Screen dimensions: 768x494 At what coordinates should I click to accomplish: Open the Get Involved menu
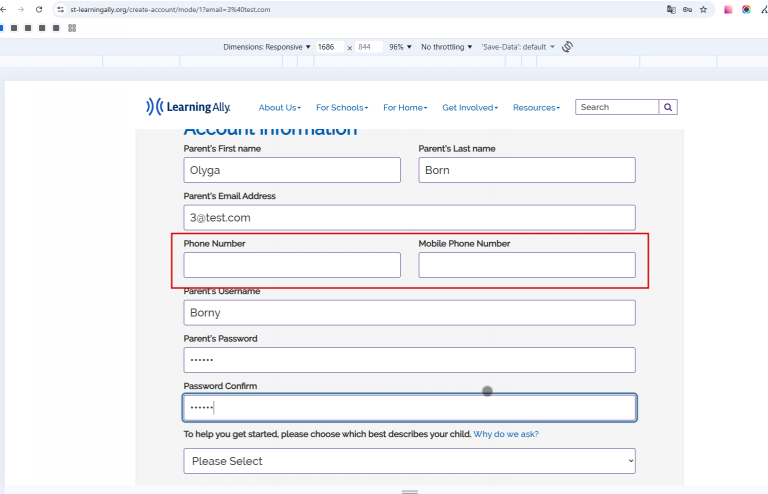tap(470, 108)
